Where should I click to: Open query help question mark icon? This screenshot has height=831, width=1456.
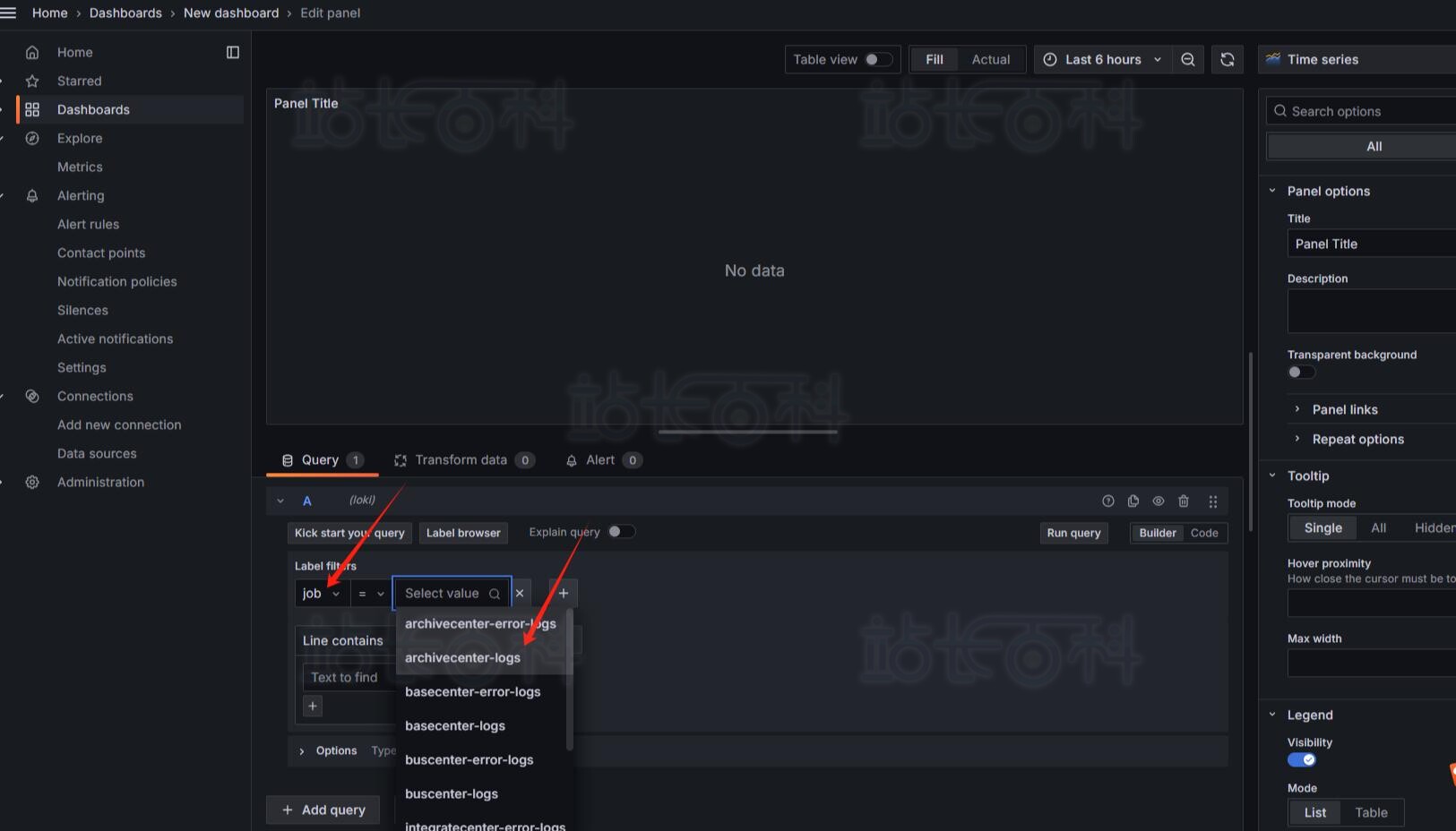coord(1108,501)
